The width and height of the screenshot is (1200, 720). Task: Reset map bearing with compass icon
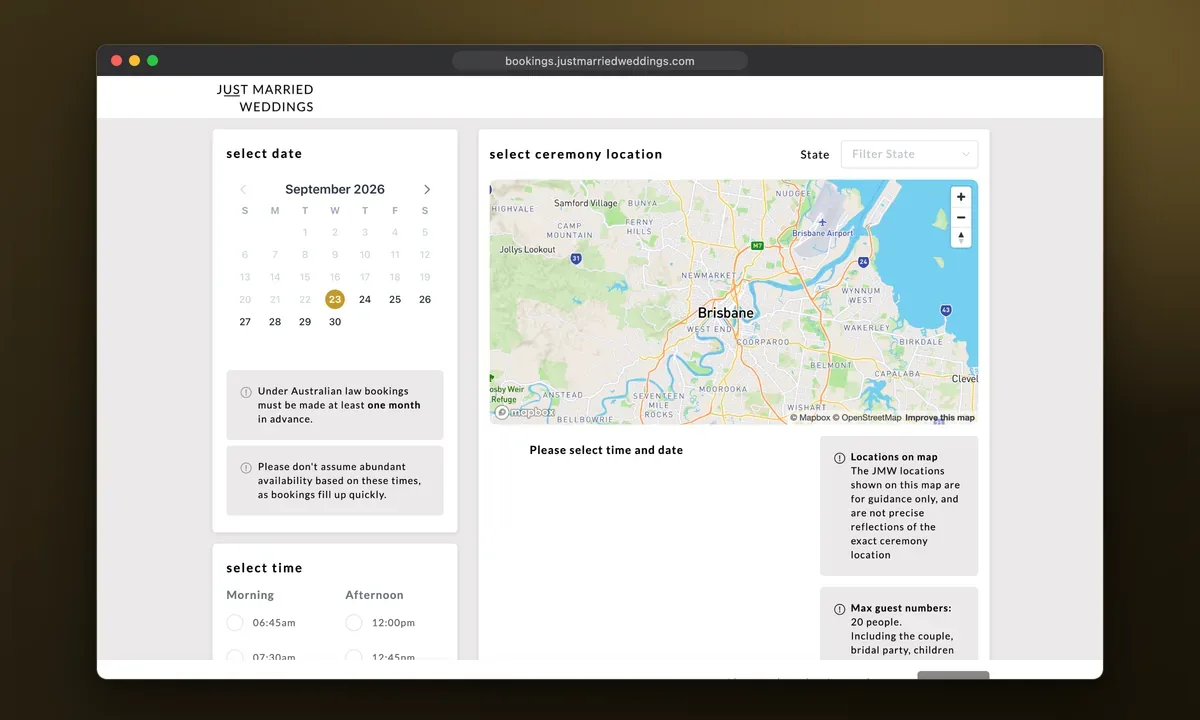[x=961, y=237]
